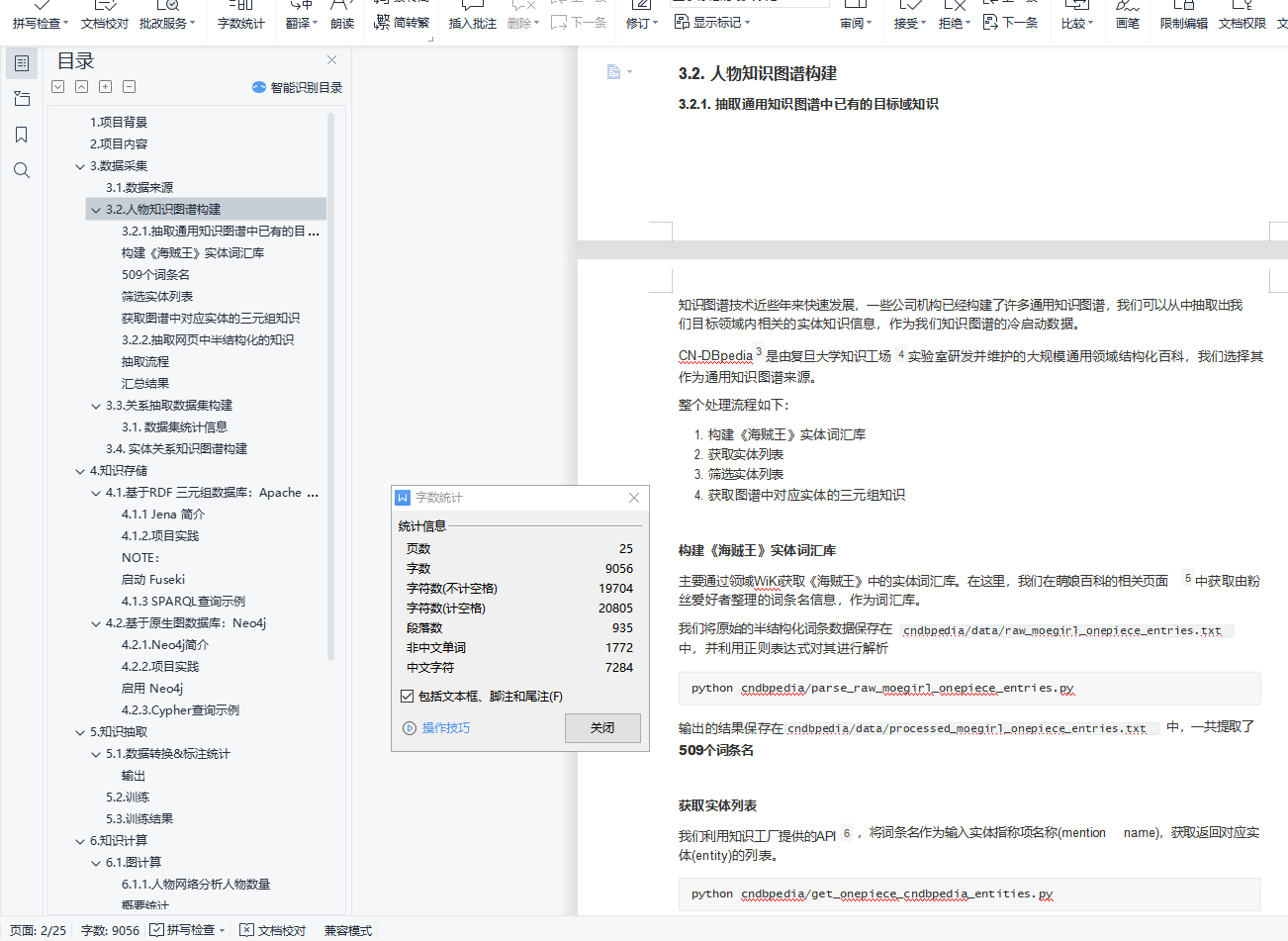Jump to 3.4. 实体关系知识图谱构建 heading
Screen dimensions: 1288x941
click(x=176, y=449)
